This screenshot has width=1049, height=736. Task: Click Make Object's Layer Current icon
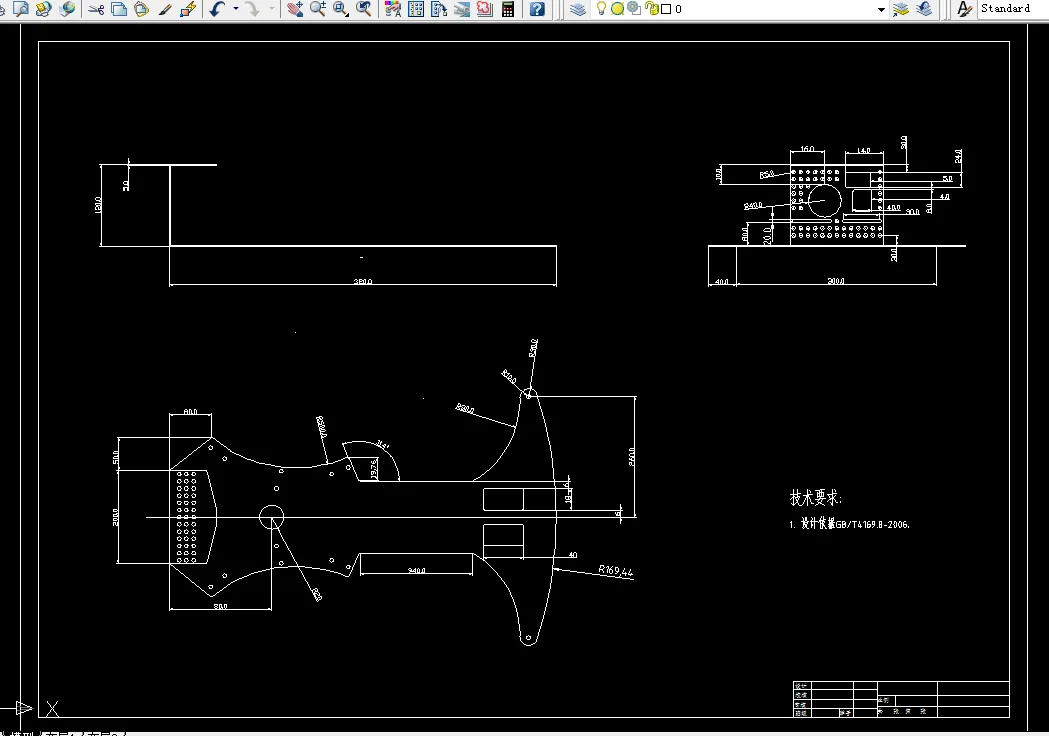pyautogui.click(x=901, y=9)
